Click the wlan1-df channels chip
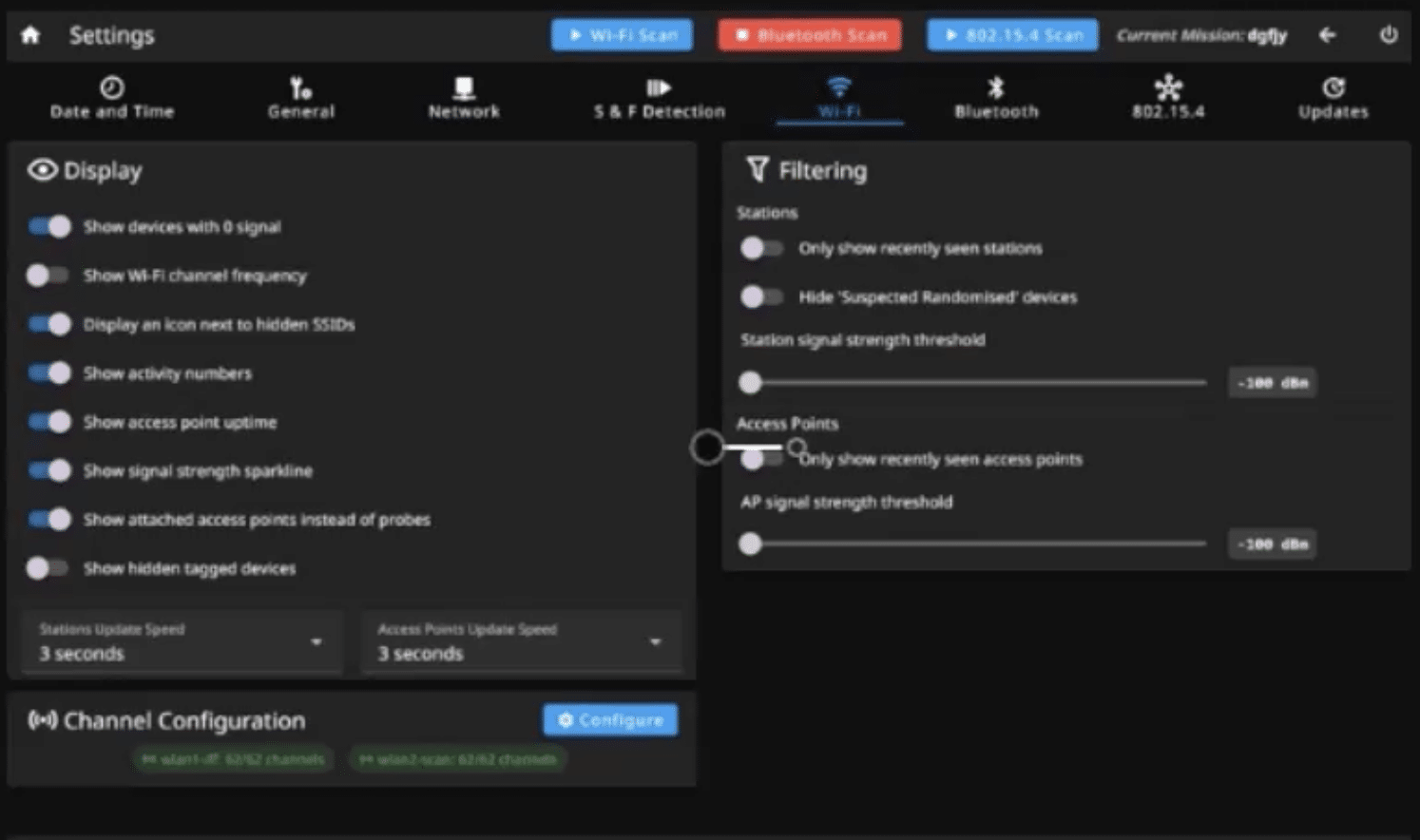Viewport: 1420px width, 840px height. coord(233,759)
